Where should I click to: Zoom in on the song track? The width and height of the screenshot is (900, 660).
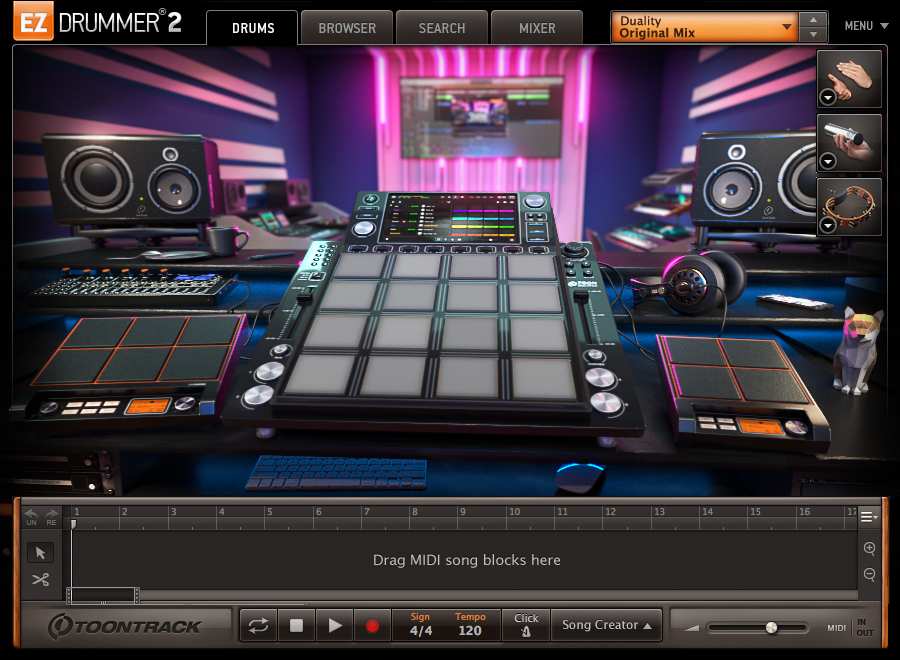point(870,549)
